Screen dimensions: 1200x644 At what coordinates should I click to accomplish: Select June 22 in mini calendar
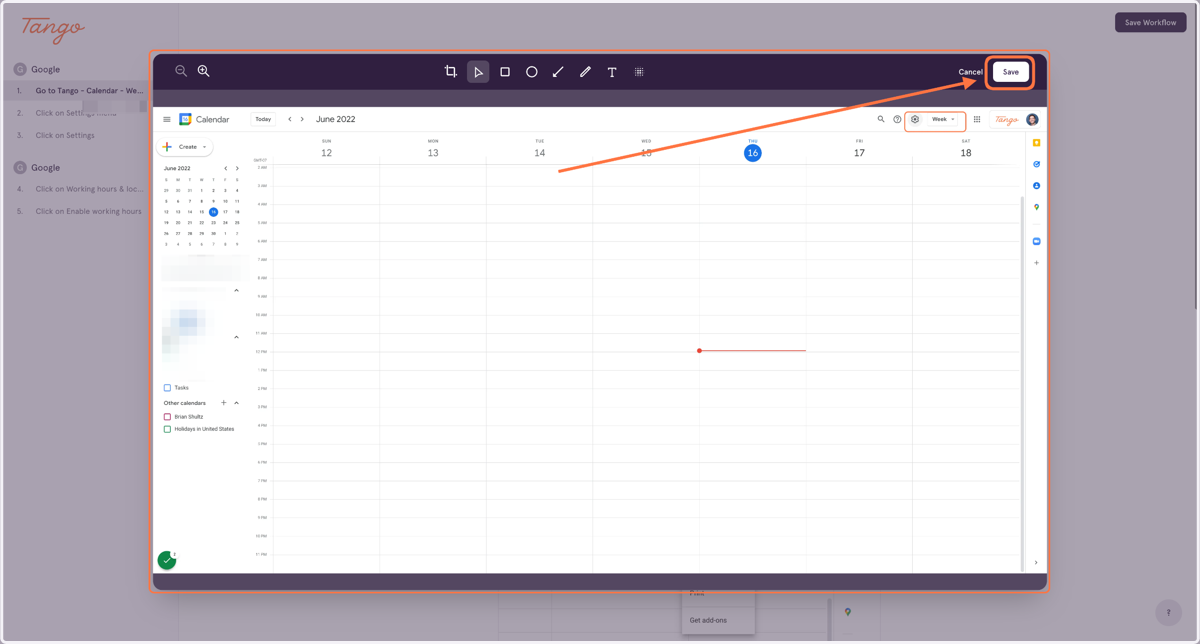(201, 223)
